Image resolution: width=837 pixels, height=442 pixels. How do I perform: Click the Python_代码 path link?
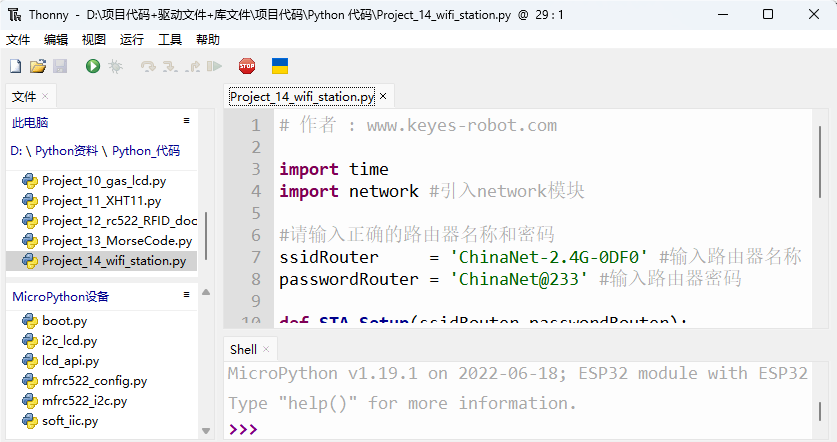(146, 151)
